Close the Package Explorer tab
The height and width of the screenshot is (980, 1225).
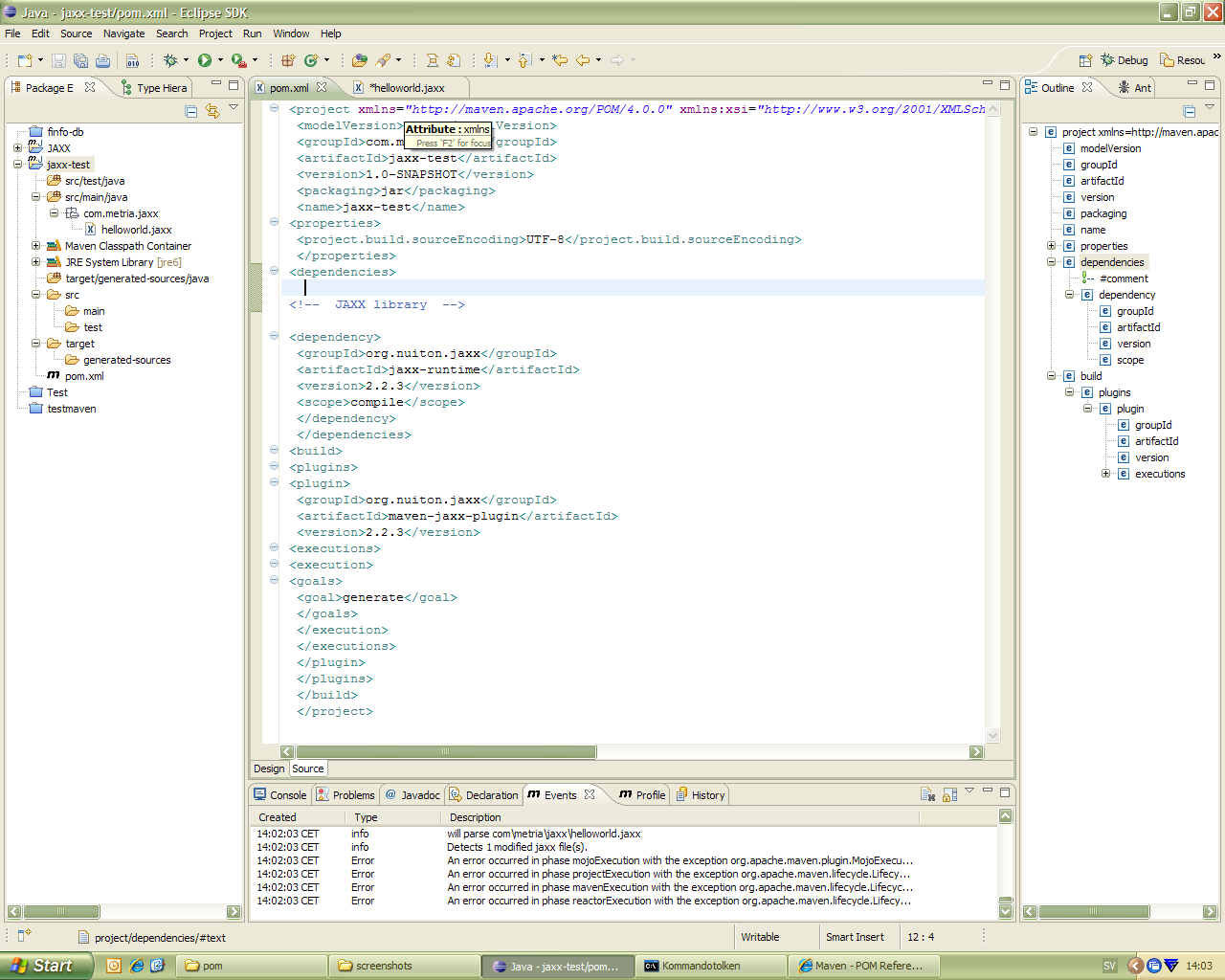[90, 87]
